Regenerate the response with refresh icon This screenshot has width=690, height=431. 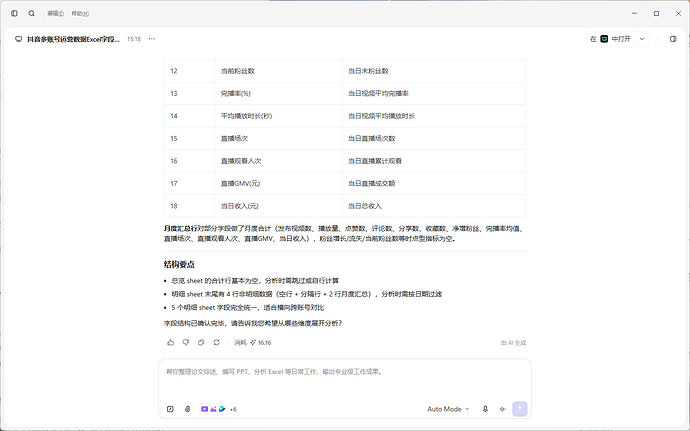tap(217, 343)
